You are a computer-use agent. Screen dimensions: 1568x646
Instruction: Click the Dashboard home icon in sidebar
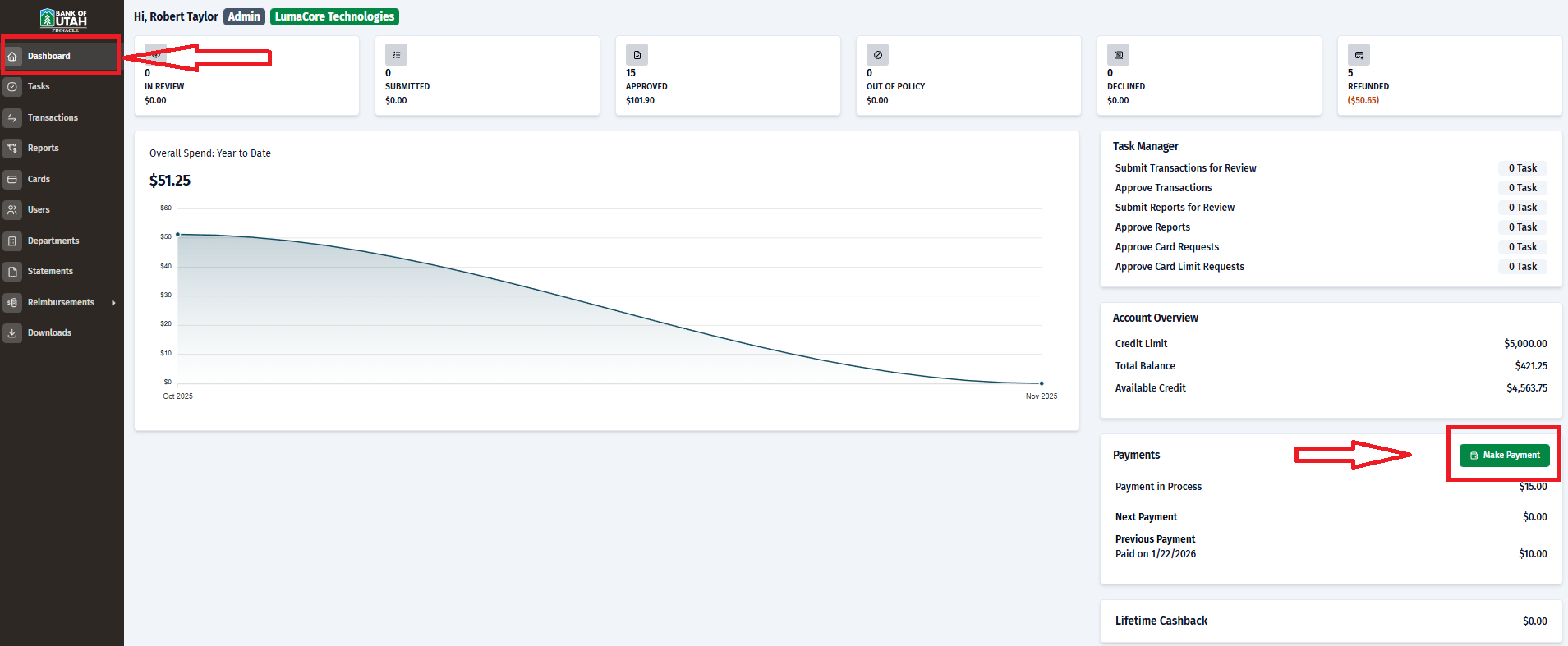[x=12, y=57]
